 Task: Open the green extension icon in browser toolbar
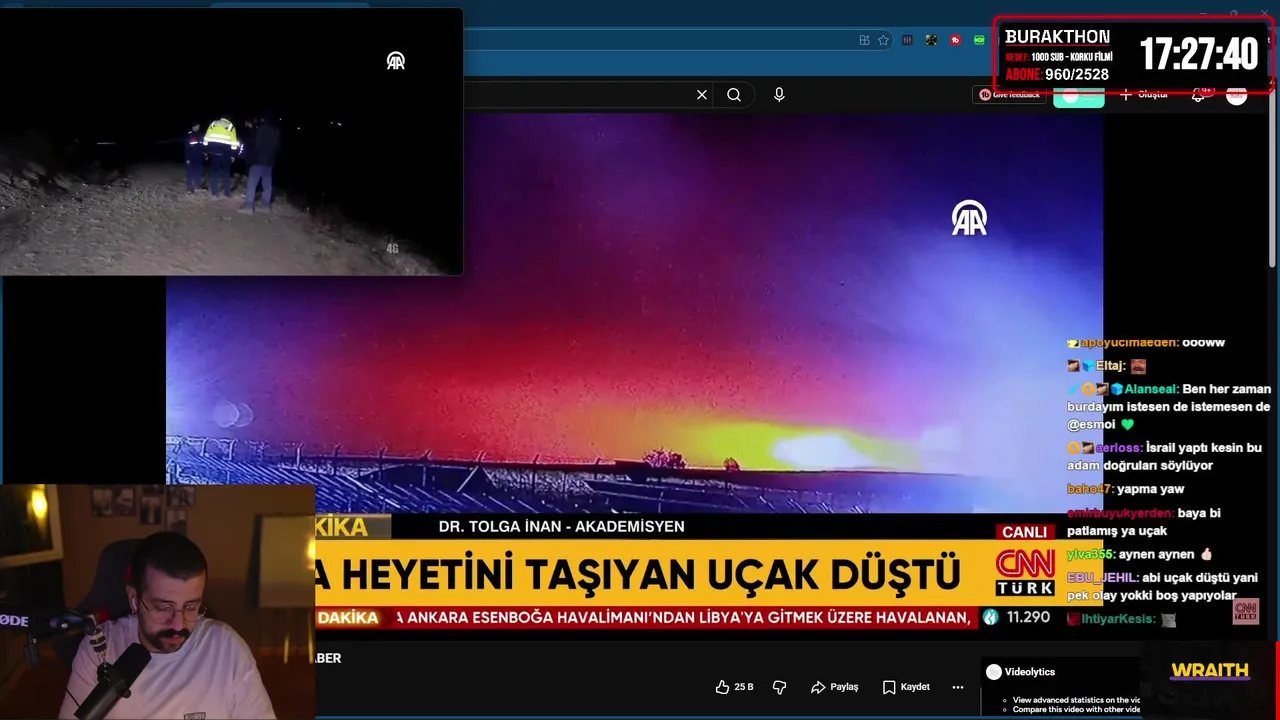click(979, 40)
